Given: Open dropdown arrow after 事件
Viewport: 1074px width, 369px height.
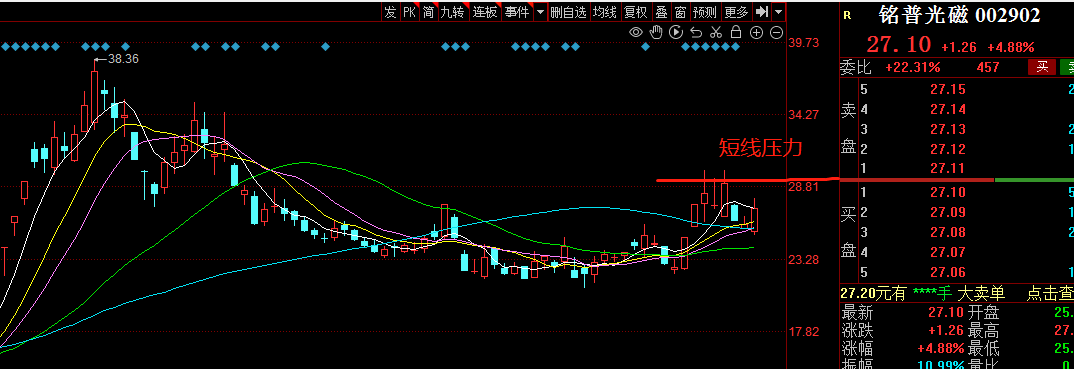Looking at the screenshot, I should pyautogui.click(x=540, y=12).
